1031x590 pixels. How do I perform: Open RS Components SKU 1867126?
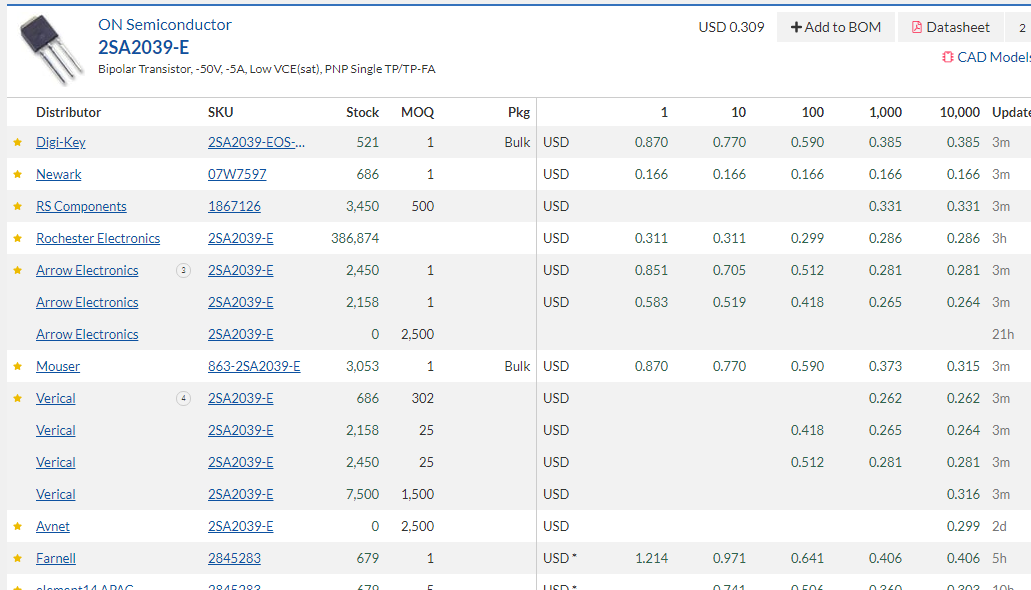click(234, 207)
